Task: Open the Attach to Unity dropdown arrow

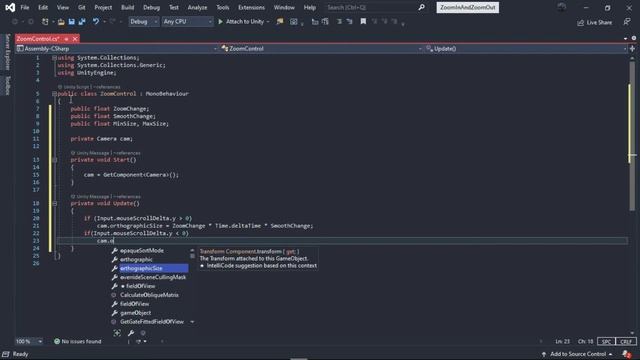Action: click(x=268, y=22)
